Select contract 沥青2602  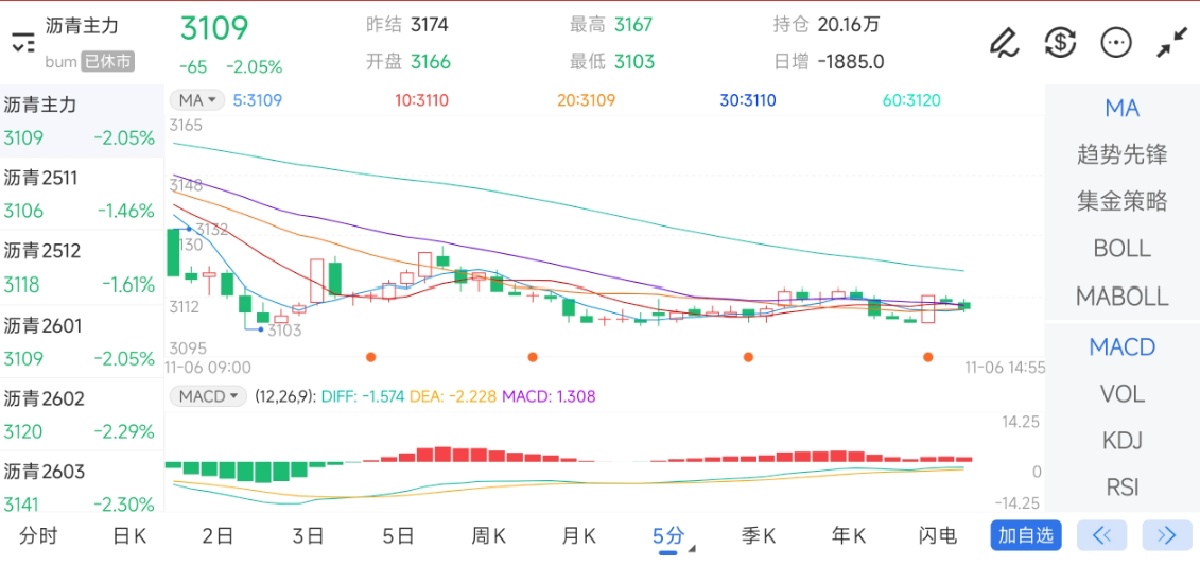(80, 414)
